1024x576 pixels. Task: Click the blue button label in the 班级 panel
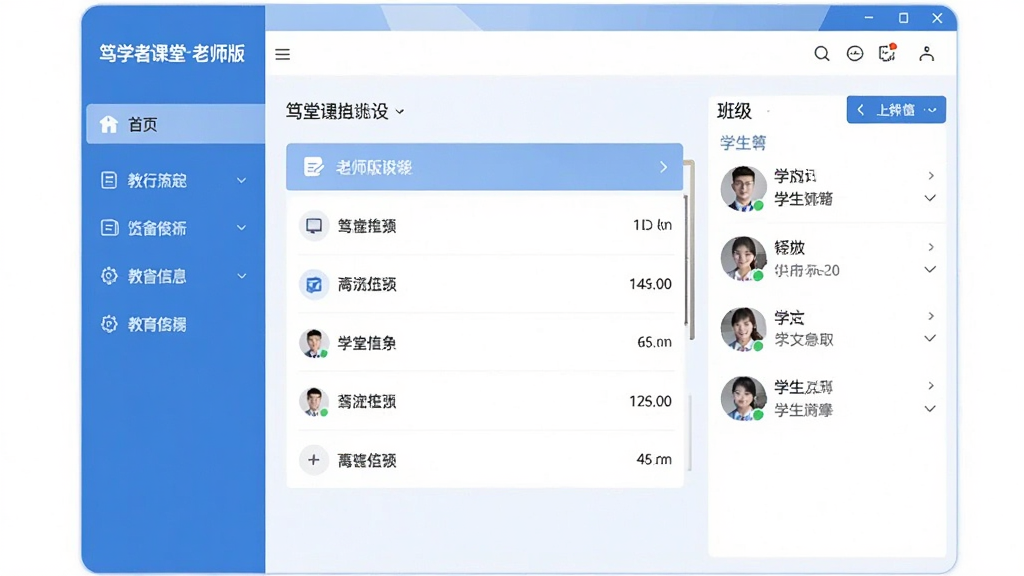point(895,110)
